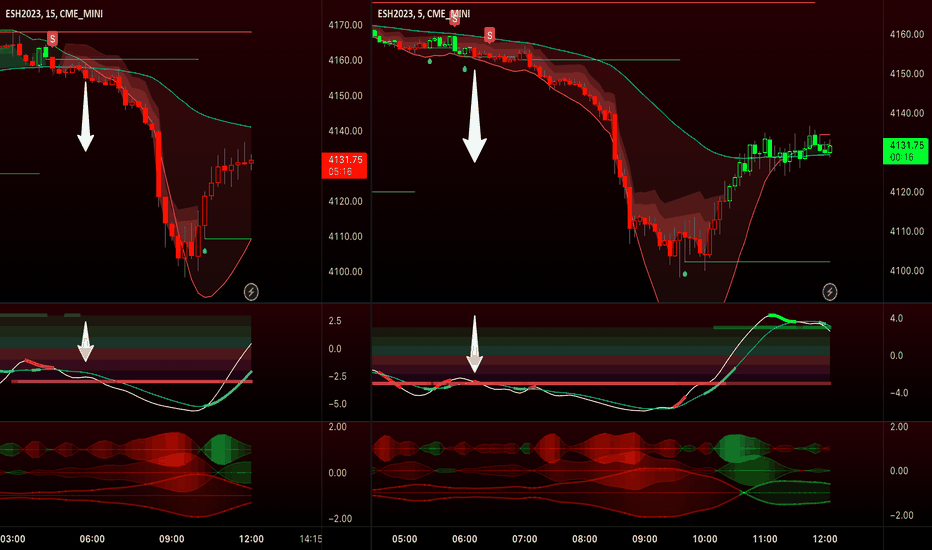Viewport: 932px width, 550px height.
Task: Click the 14:15 time label
Action: (311, 539)
